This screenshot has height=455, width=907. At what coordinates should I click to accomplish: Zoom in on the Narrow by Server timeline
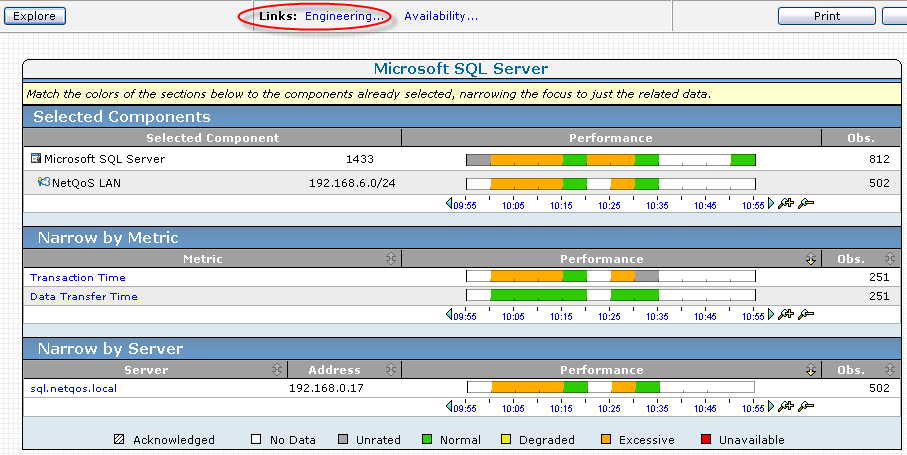point(786,406)
